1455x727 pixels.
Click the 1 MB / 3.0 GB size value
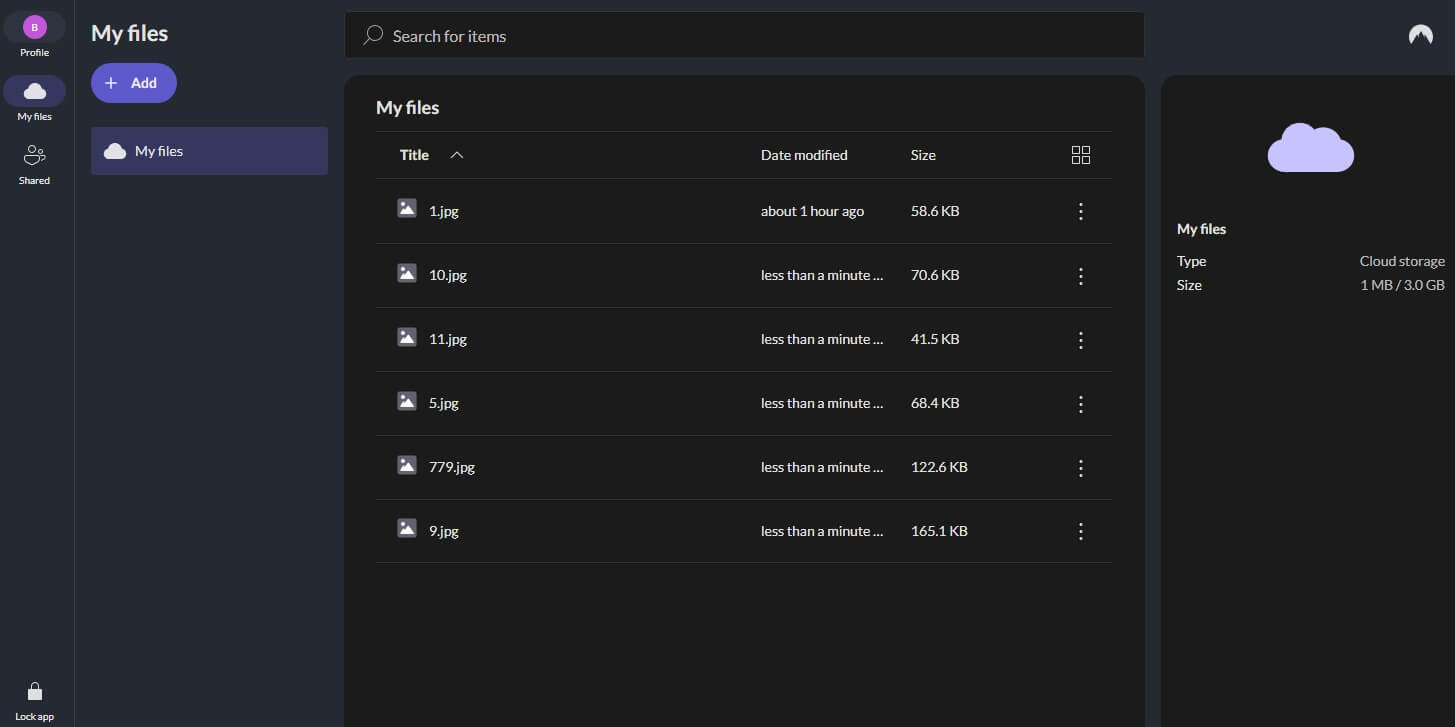tap(1402, 285)
